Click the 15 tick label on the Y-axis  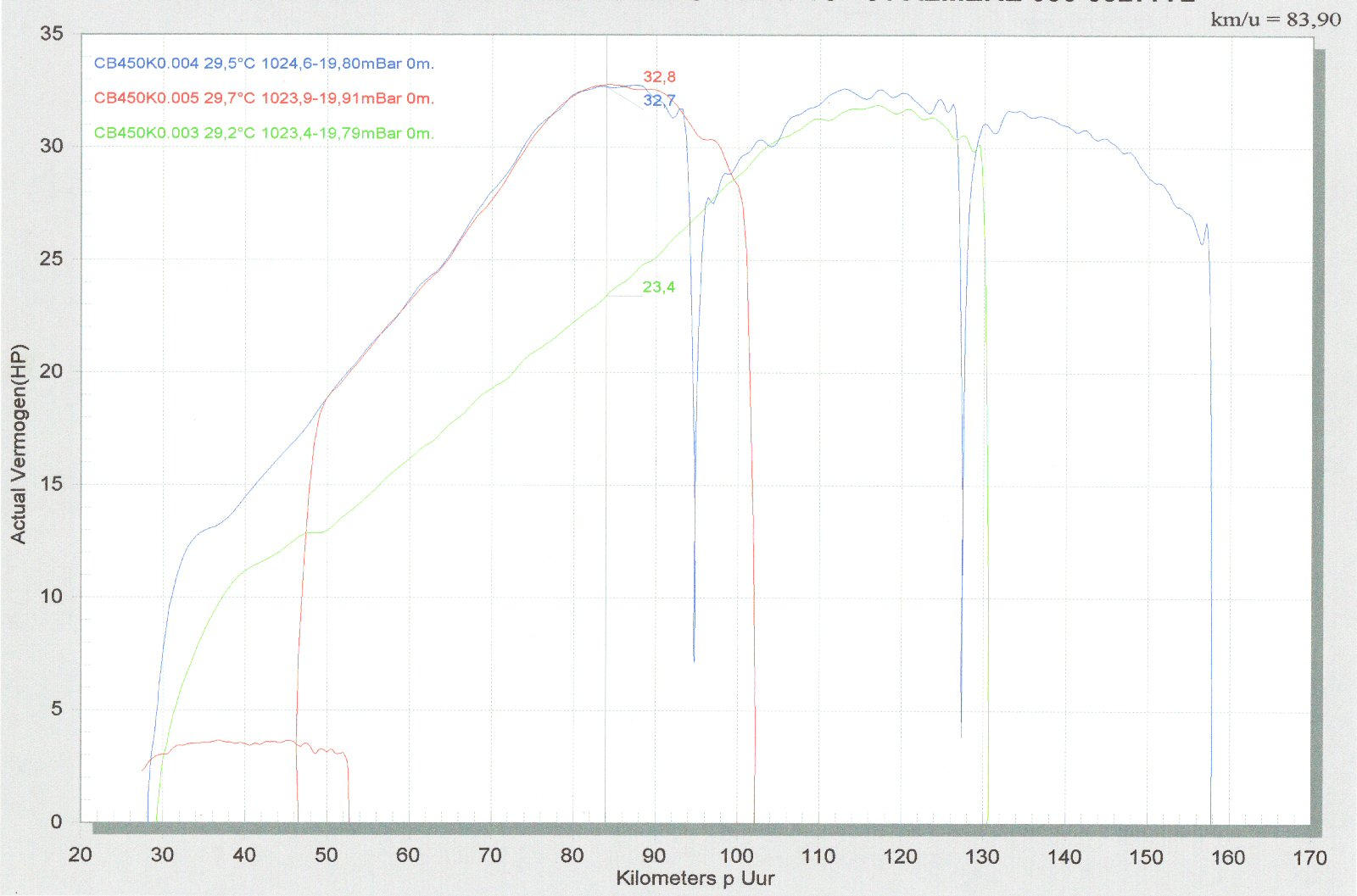51,484
